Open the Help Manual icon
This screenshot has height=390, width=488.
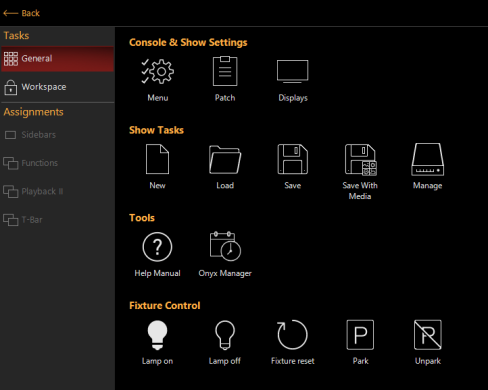[x=157, y=247]
